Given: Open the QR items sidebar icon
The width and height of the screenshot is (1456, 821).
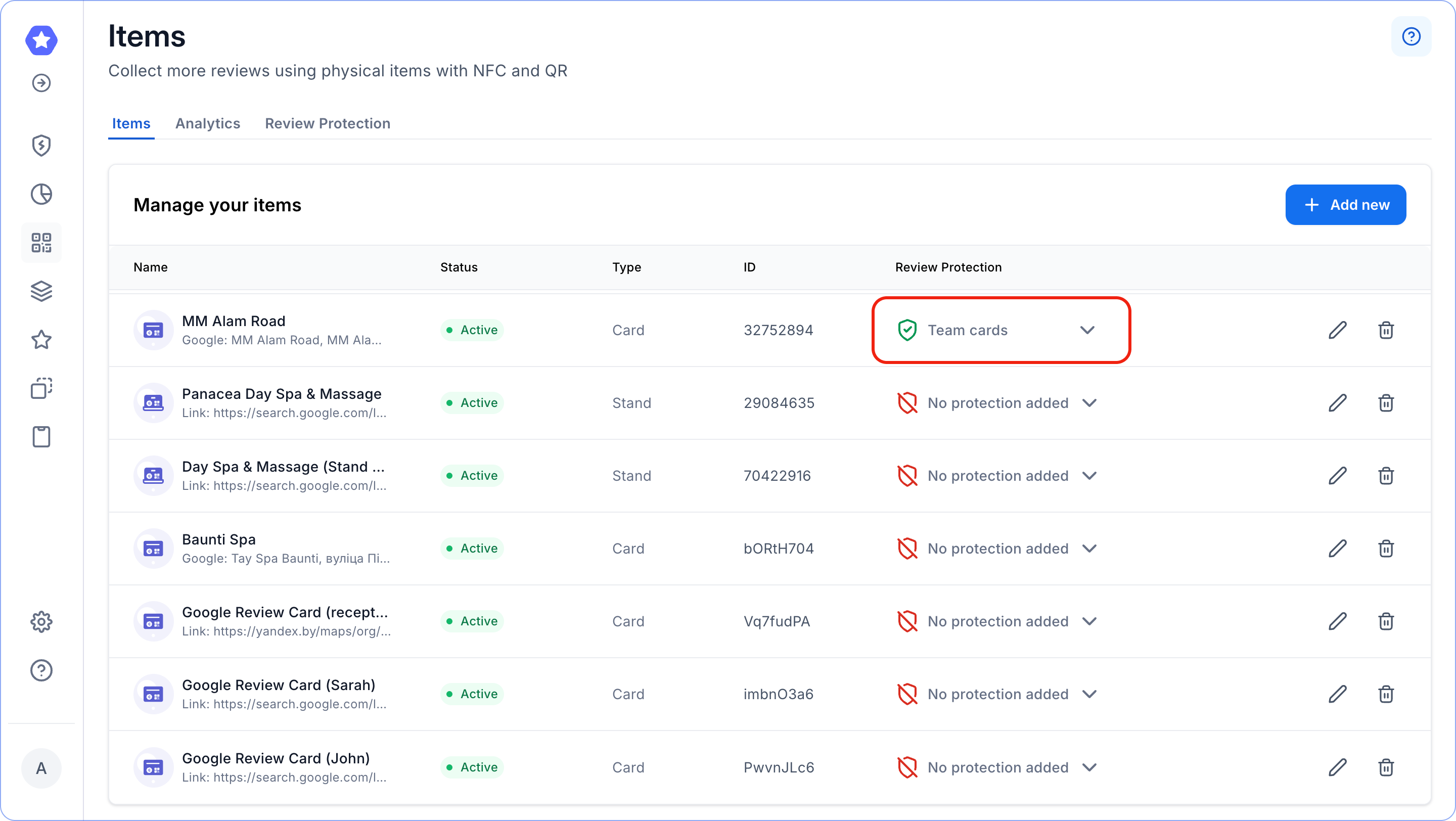Looking at the screenshot, I should pyautogui.click(x=41, y=243).
